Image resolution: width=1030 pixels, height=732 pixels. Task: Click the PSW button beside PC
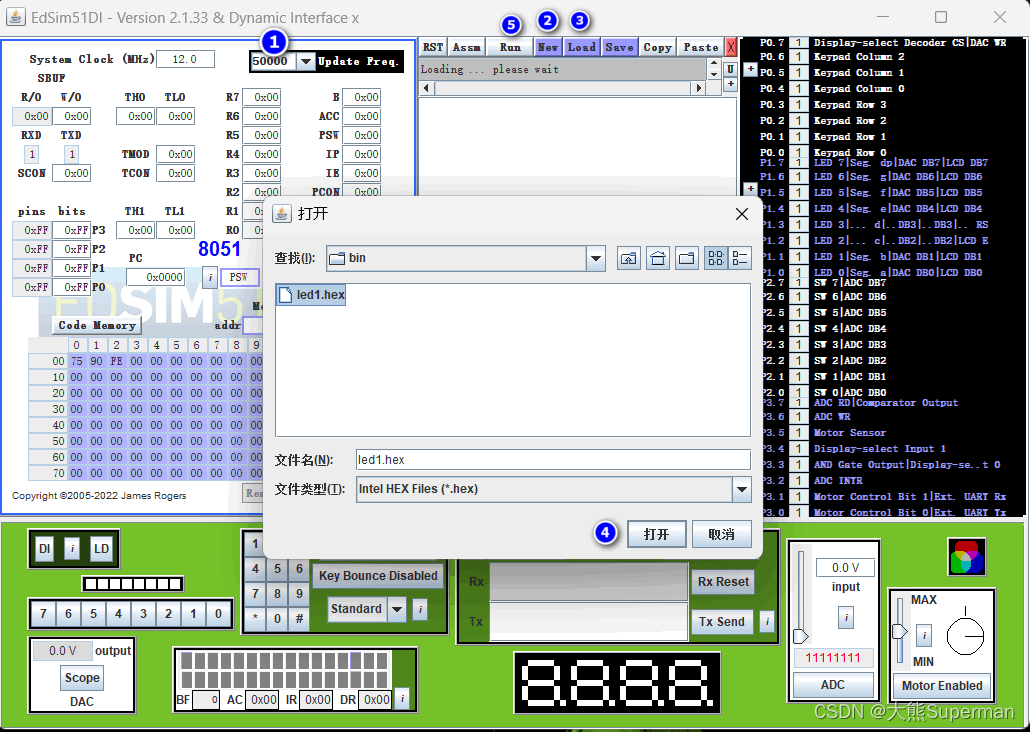pos(238,277)
